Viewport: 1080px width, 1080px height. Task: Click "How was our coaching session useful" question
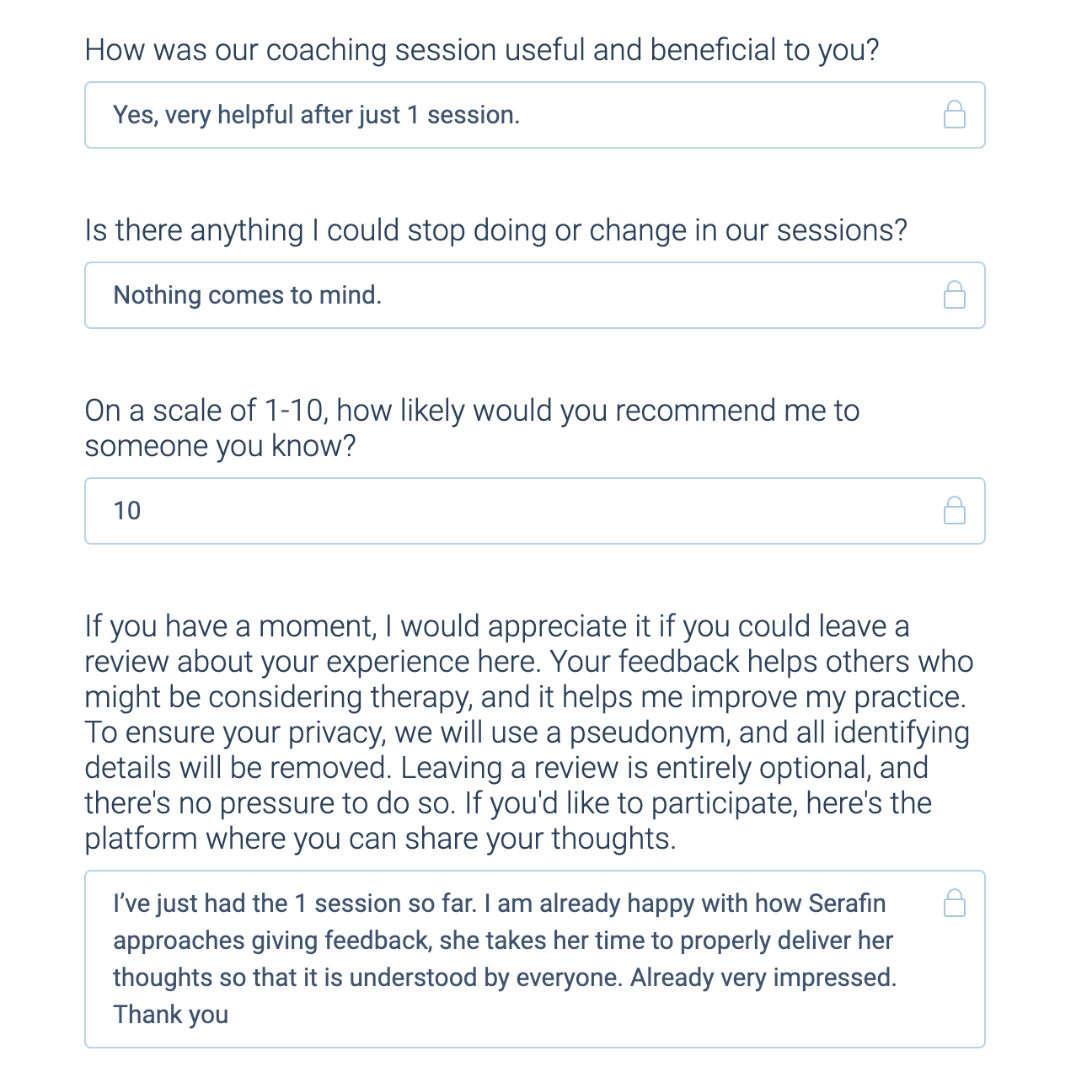[482, 50]
